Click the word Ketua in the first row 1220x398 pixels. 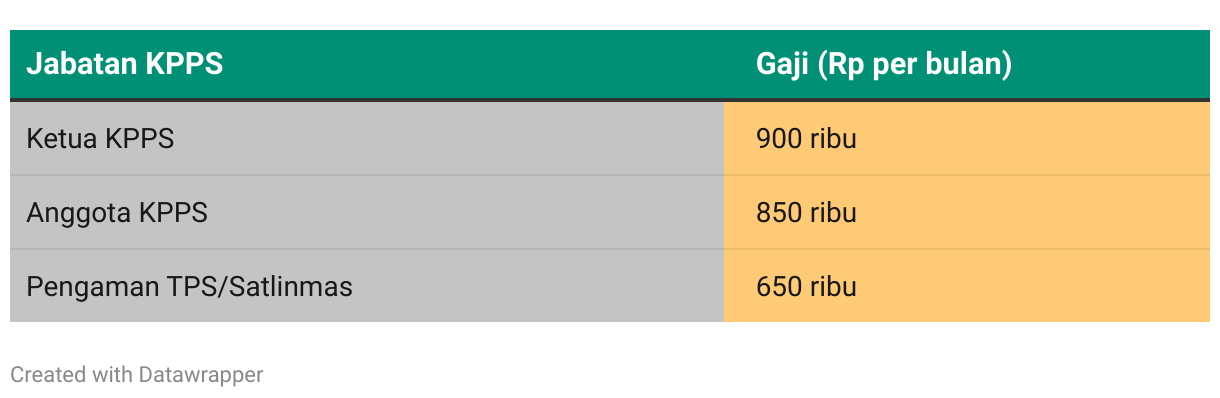point(62,138)
